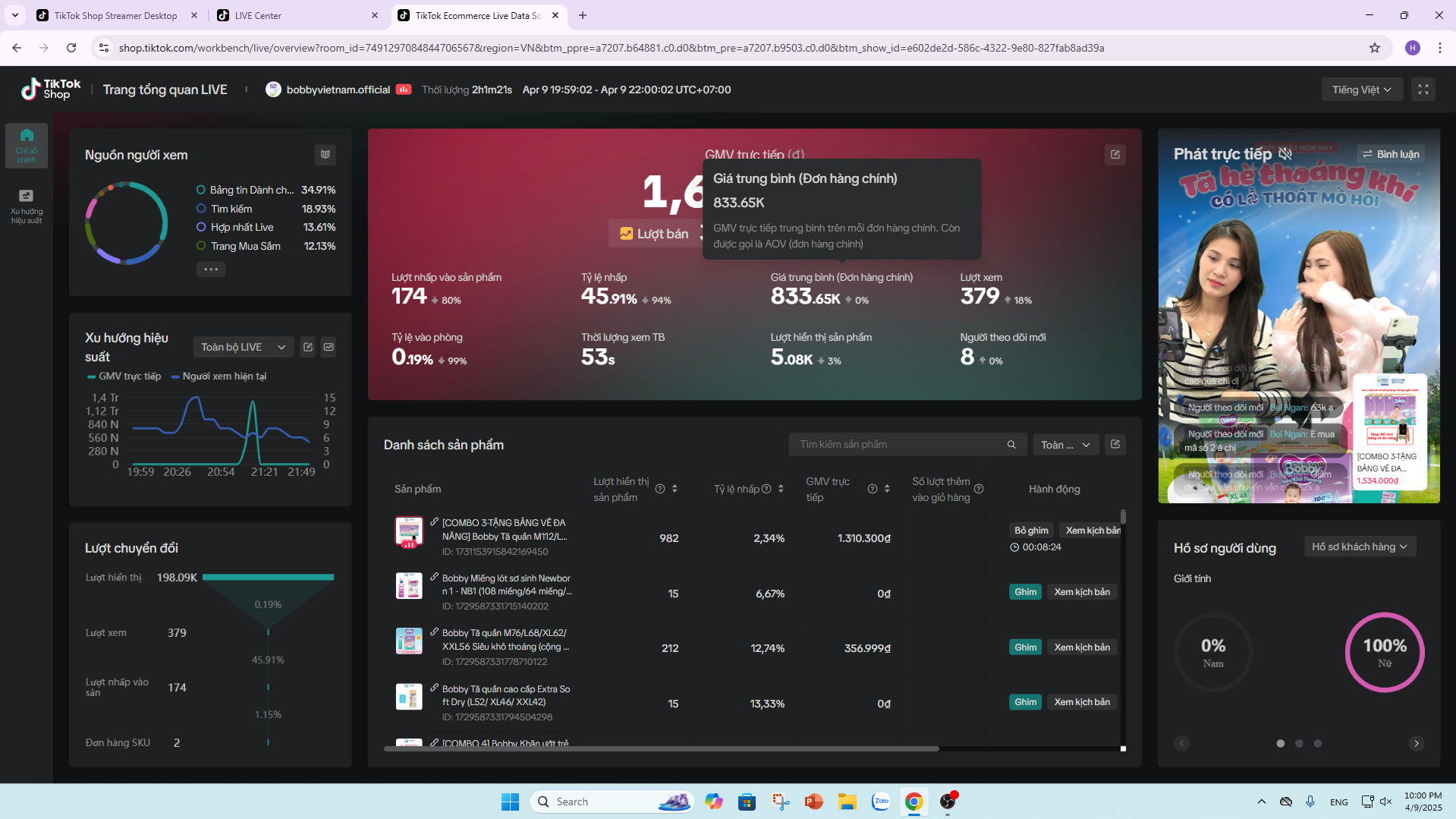This screenshot has width=1456, height=819.
Task: Click help icon for GMV trực tiếp column
Action: click(x=873, y=490)
